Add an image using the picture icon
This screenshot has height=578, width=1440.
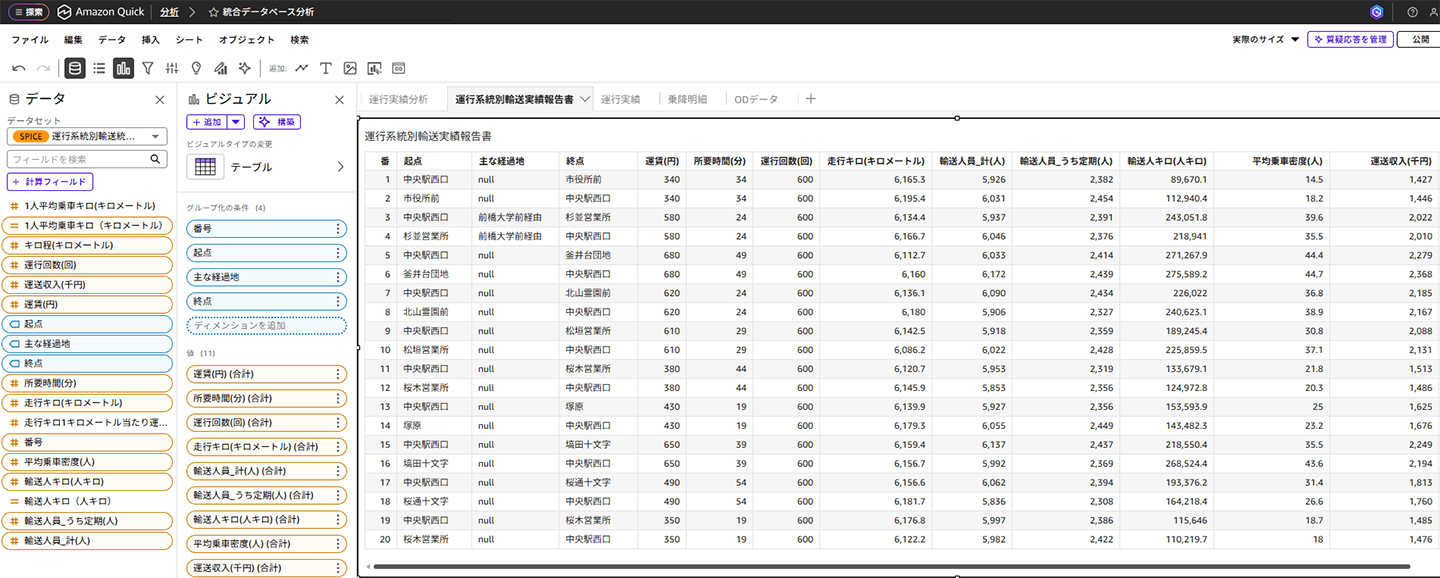[x=350, y=68]
